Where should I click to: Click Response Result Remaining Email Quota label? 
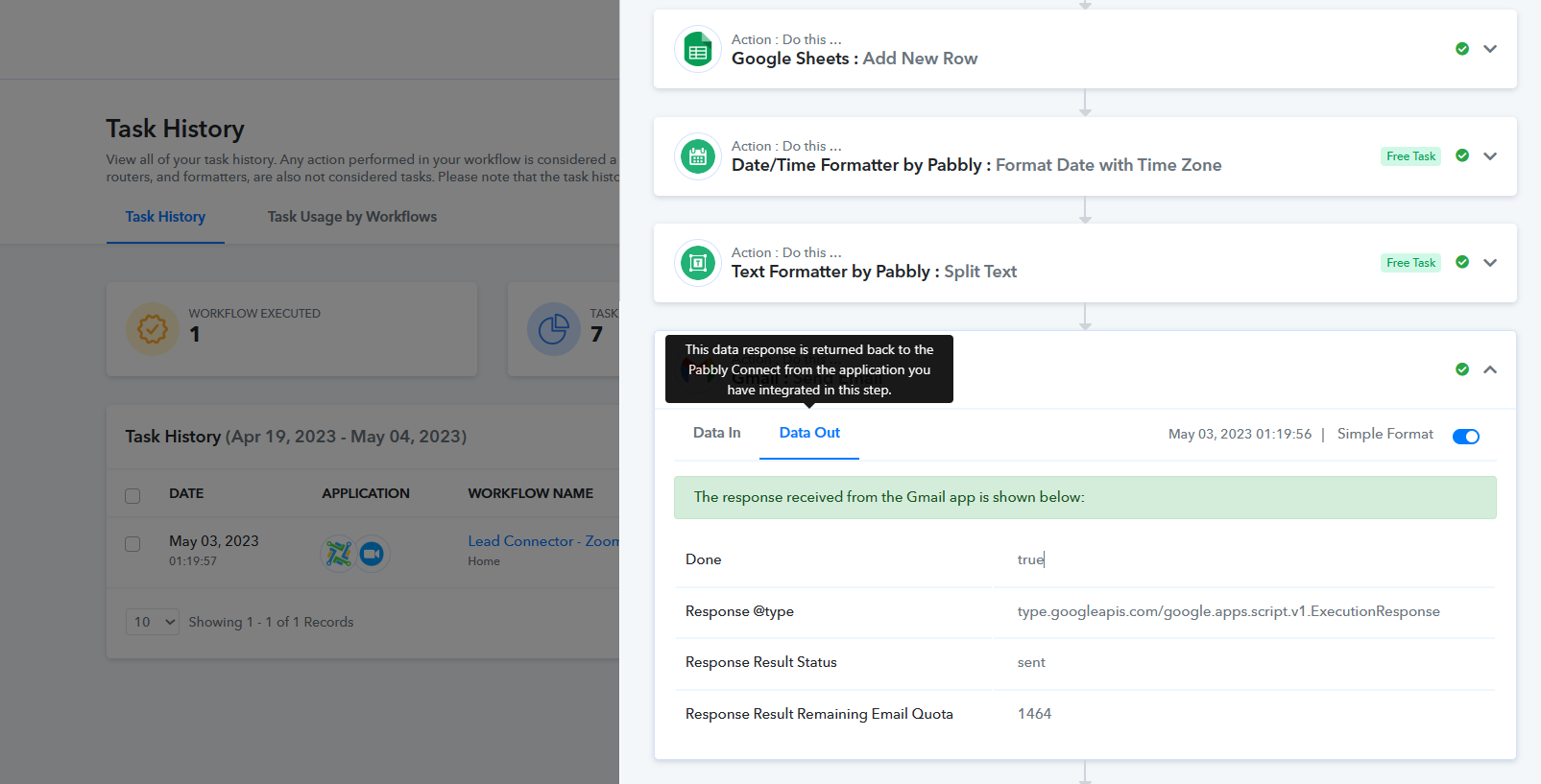[819, 714]
